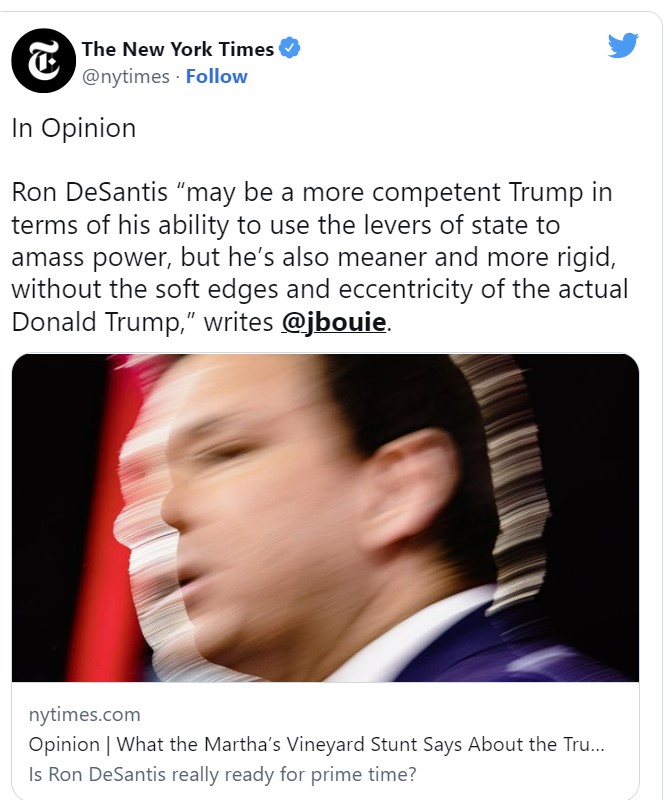Click the ear in the preview image
Image resolution: width=670 pixels, height=800 pixels.
413,490
